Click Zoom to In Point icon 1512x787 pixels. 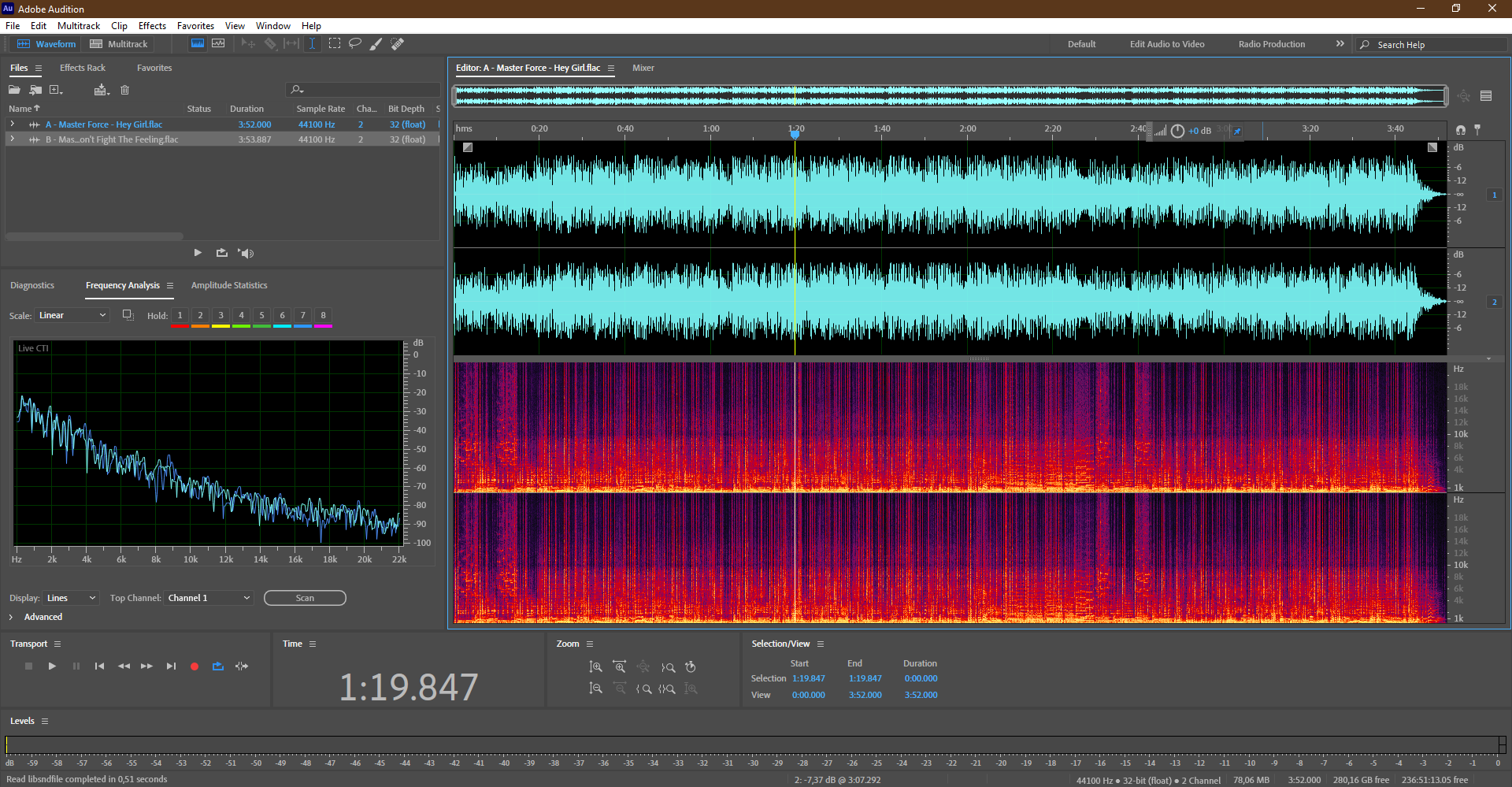643,689
